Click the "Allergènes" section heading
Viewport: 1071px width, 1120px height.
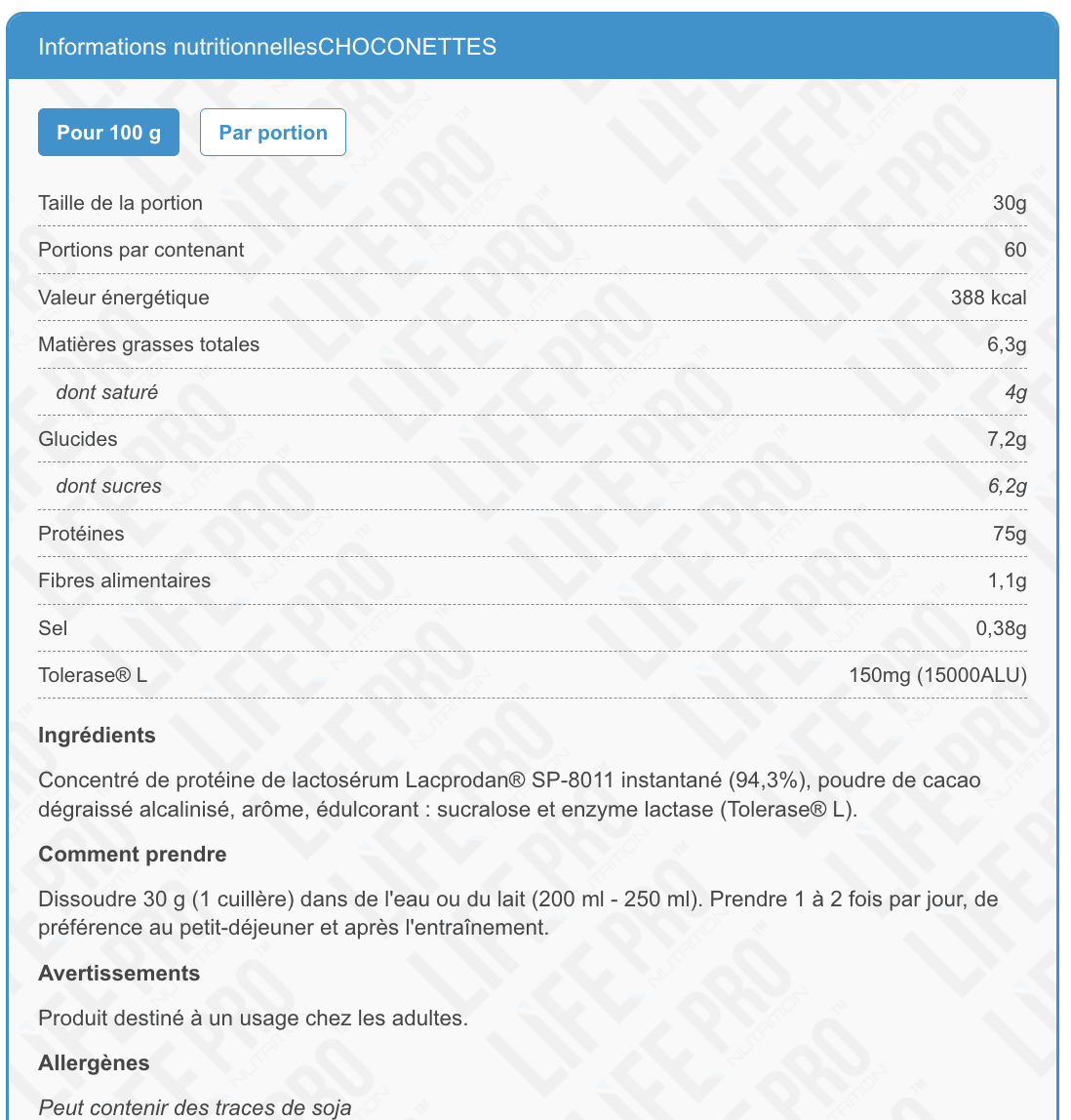coord(94,1063)
